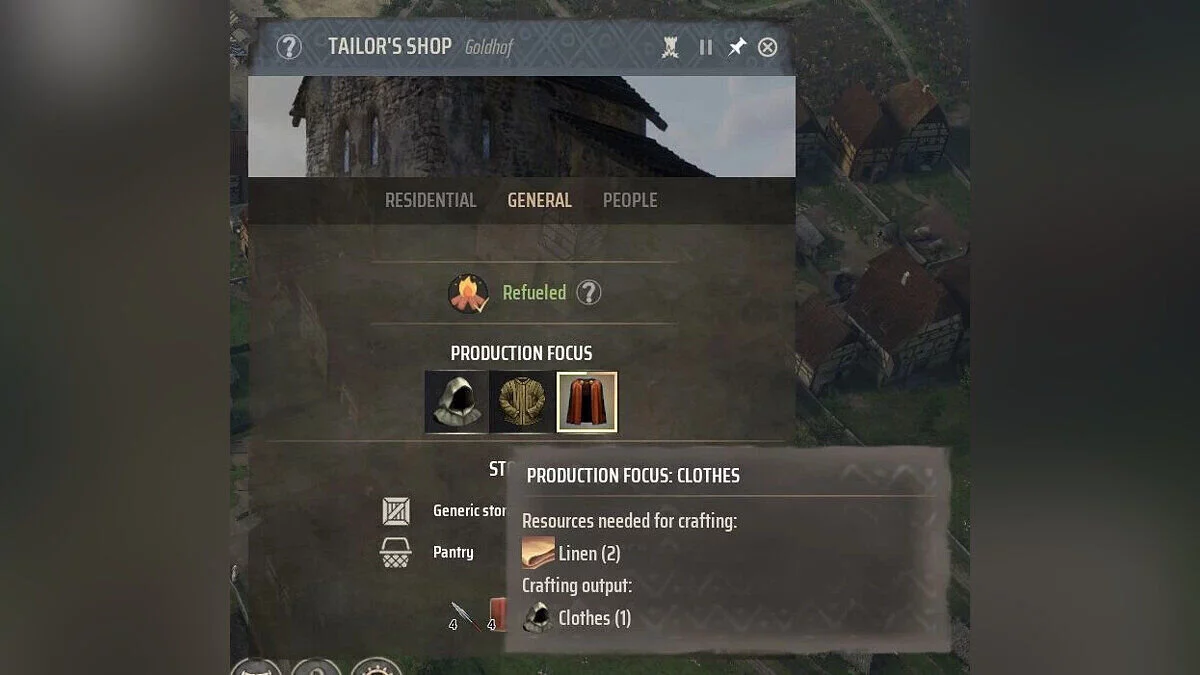Image resolution: width=1200 pixels, height=675 pixels.
Task: Click the Clothes output icon in tooltip
Action: 538,617
